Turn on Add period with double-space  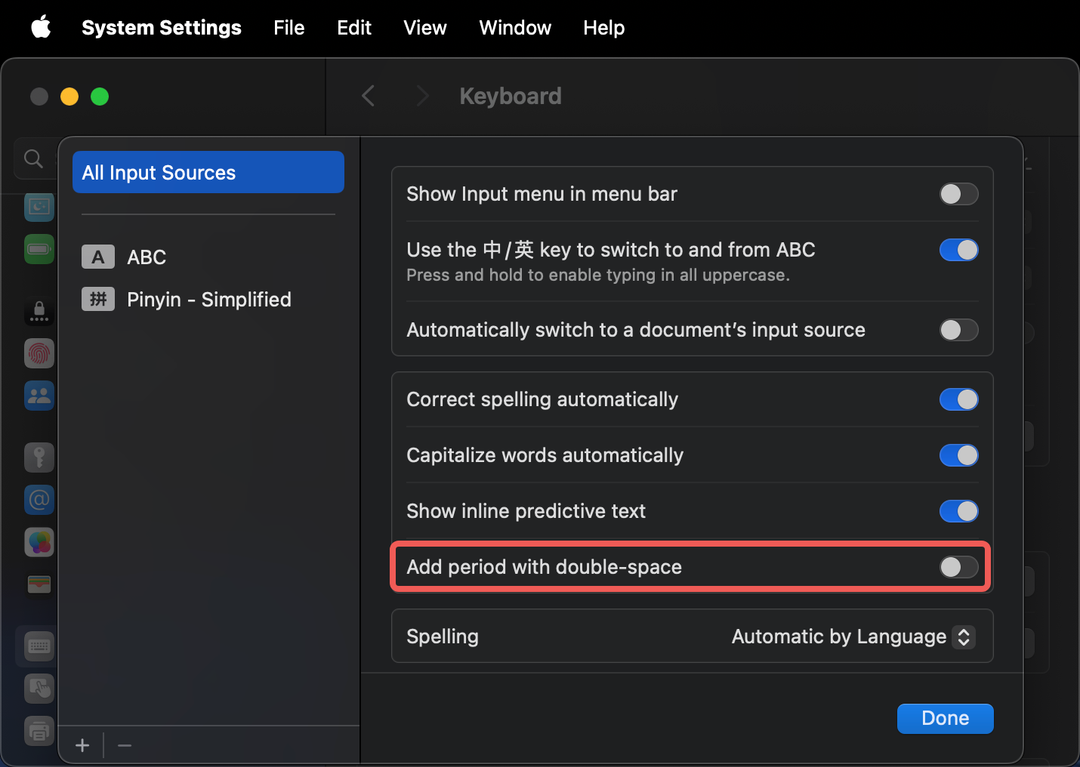click(x=958, y=567)
